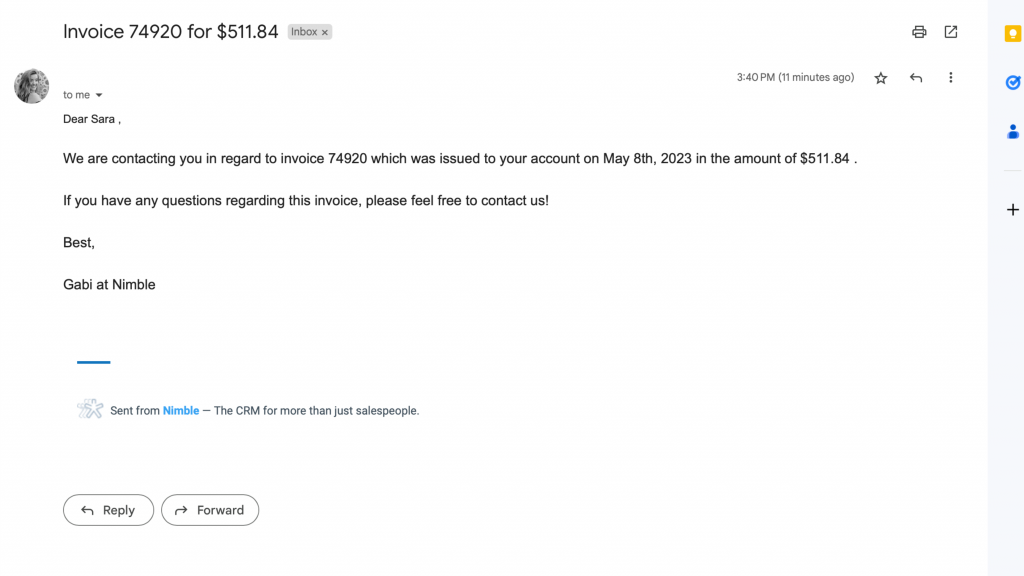Remove the Inbox label with its X

point(325,32)
